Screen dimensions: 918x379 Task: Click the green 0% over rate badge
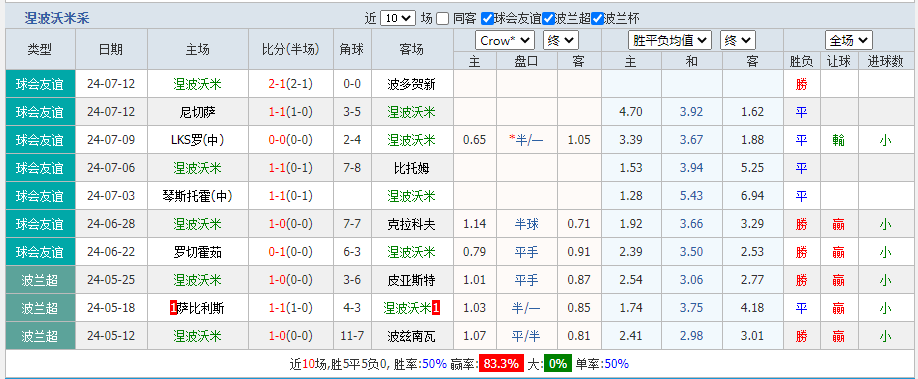click(x=557, y=364)
